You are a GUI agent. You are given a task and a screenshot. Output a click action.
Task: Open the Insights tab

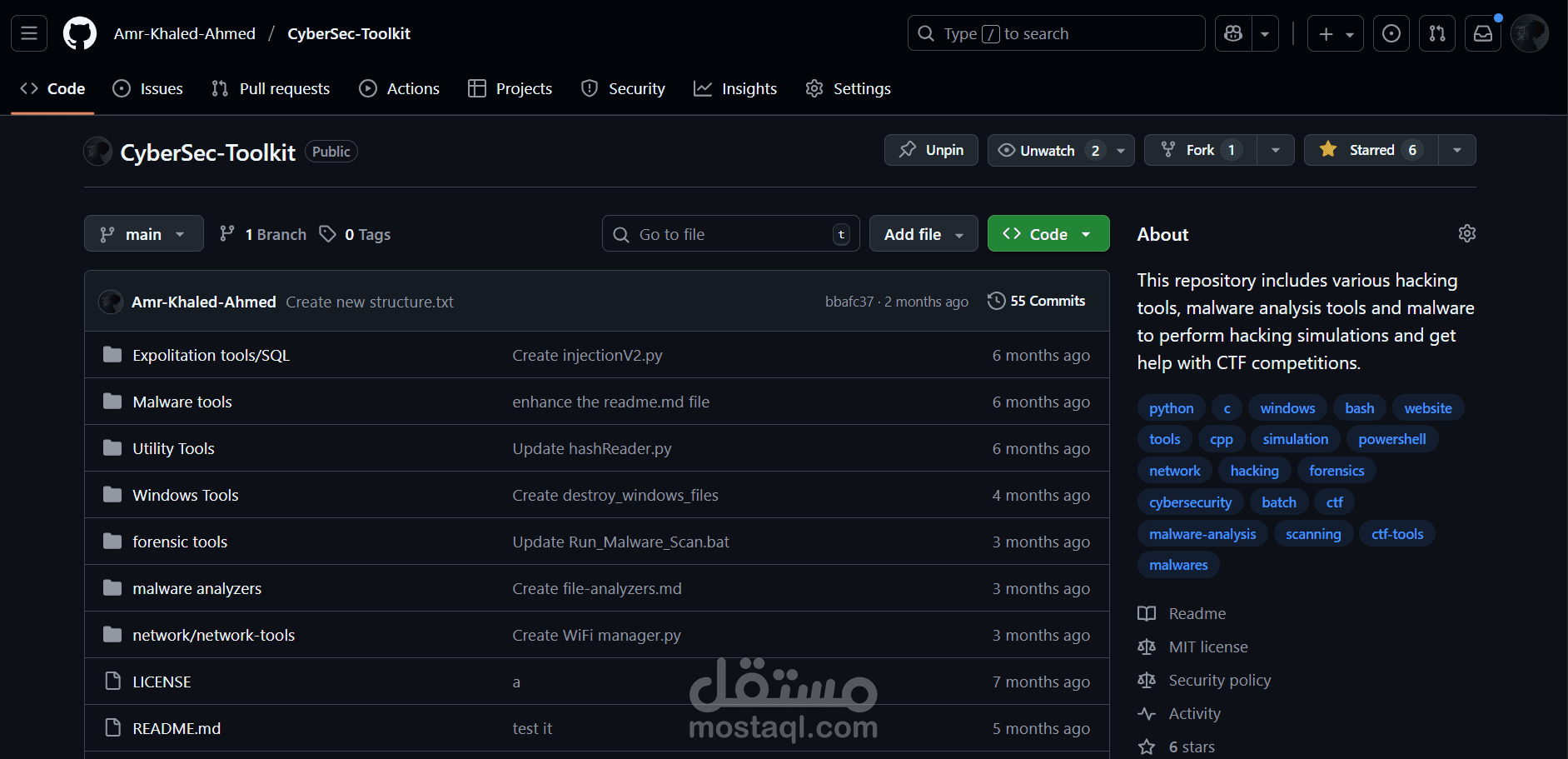tap(735, 88)
